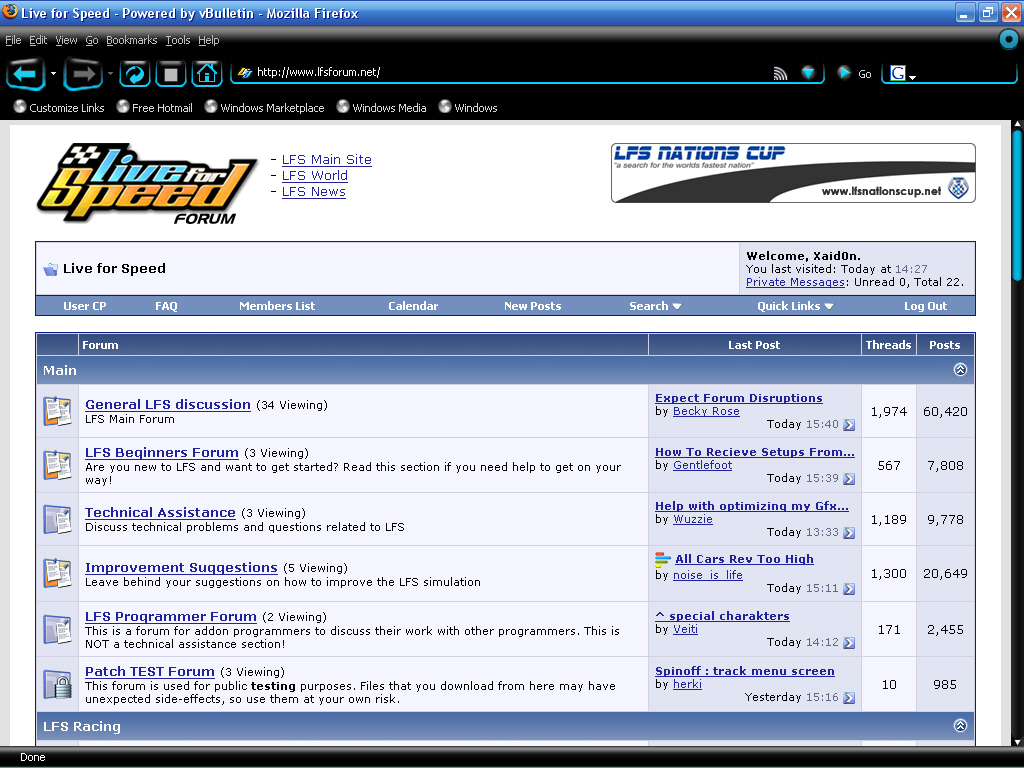Go to last post arrow at Today 14:12

pyautogui.click(x=849, y=643)
